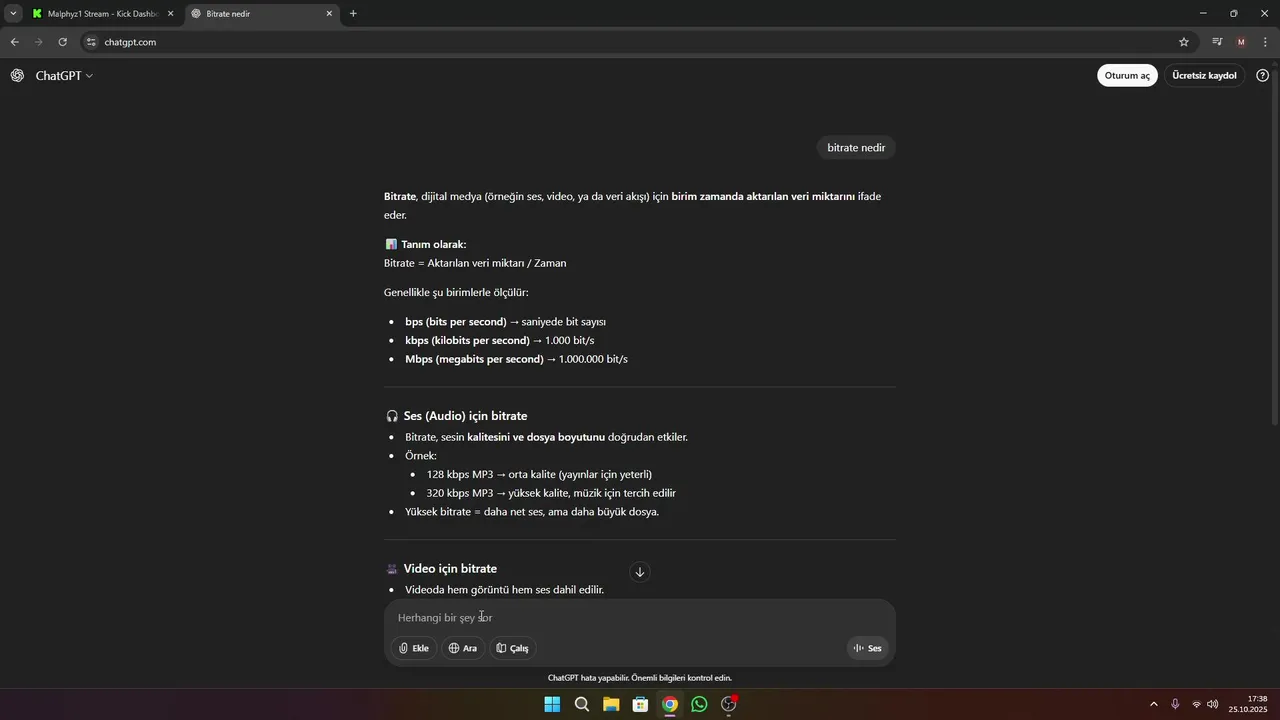Click the Oturum aç button

(x=1127, y=76)
